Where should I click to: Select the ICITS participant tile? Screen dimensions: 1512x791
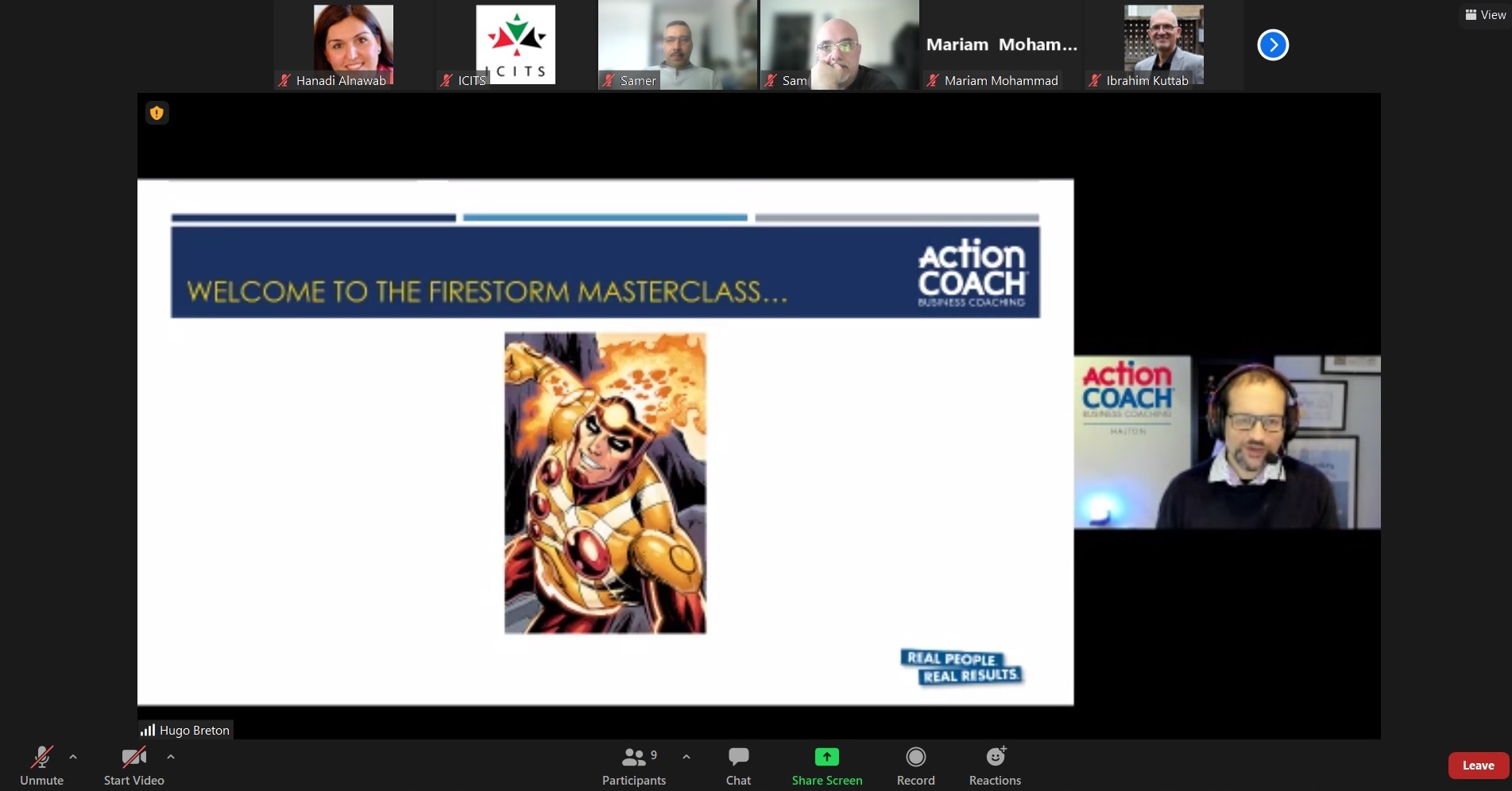(516, 44)
